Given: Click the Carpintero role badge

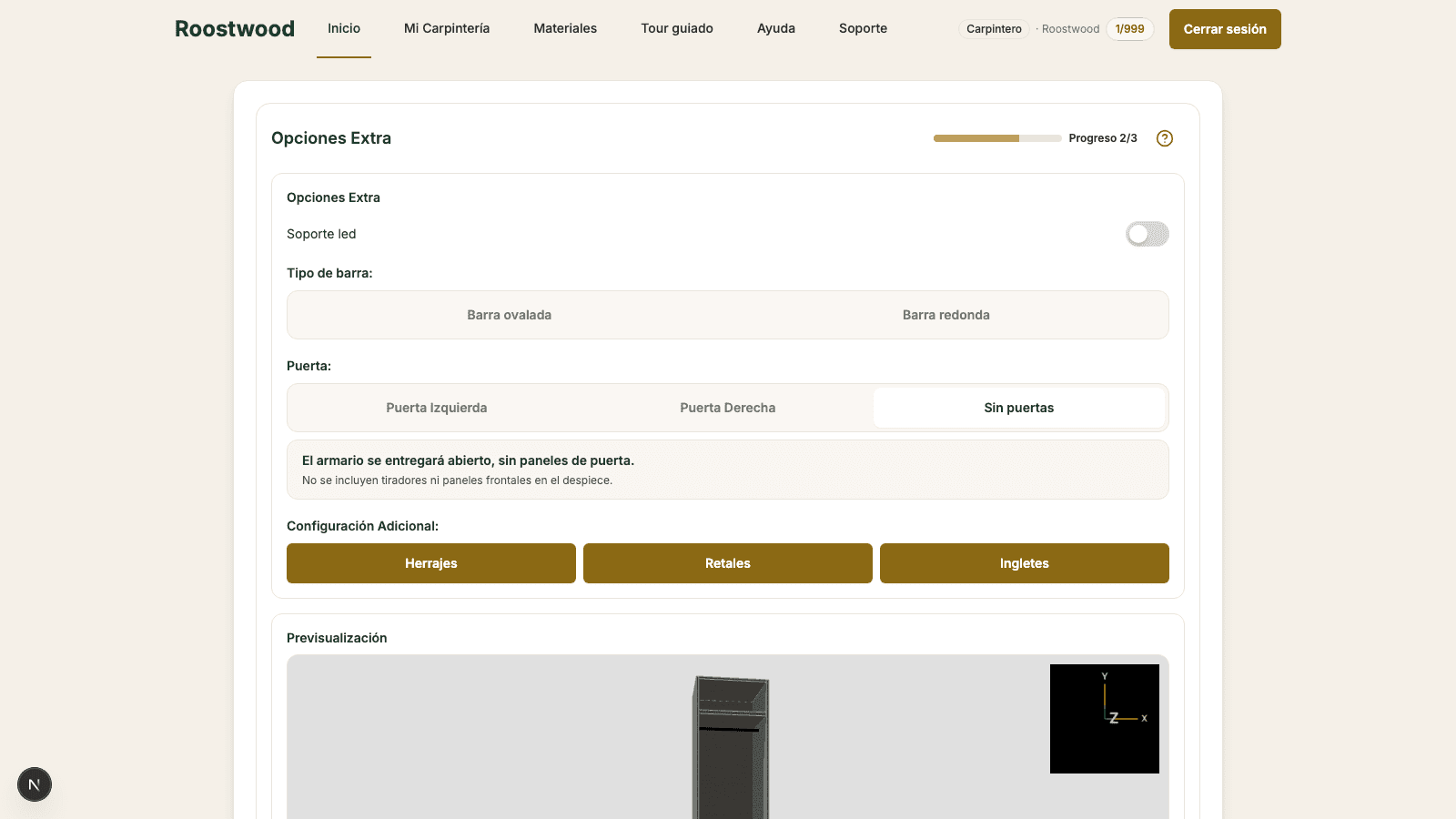Looking at the screenshot, I should click(994, 29).
